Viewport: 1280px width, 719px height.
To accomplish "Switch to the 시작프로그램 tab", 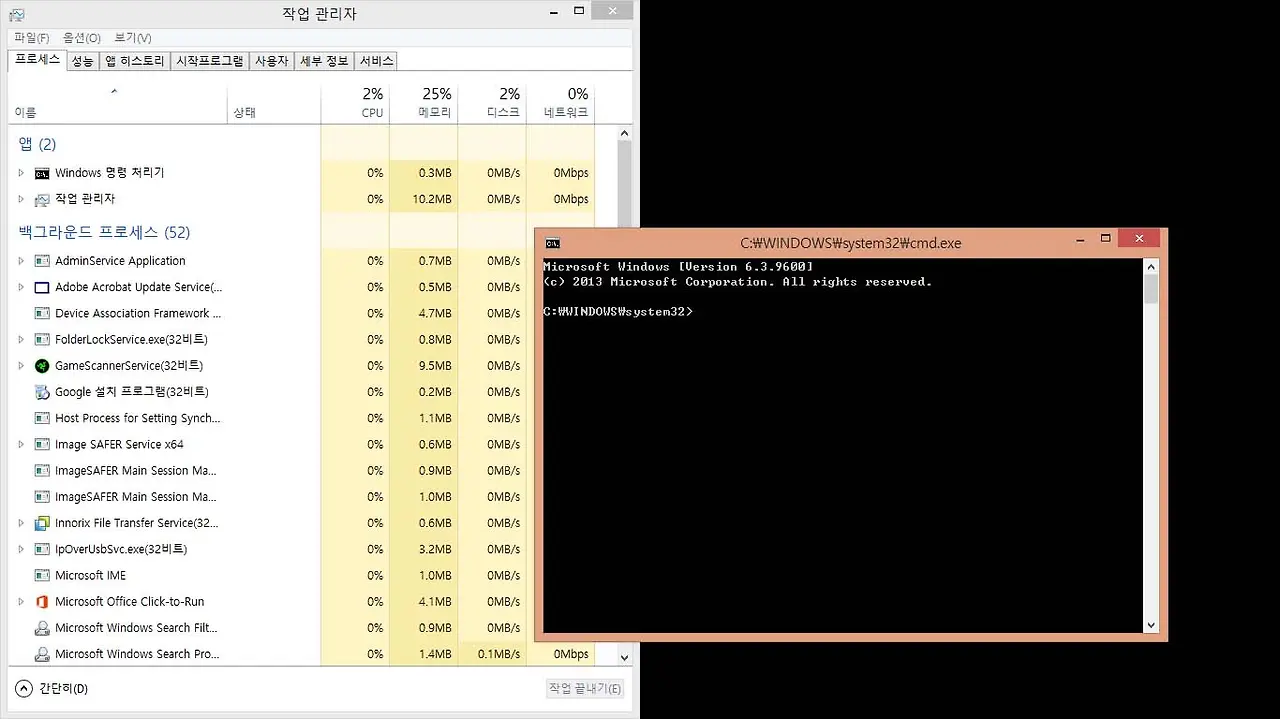I will tap(210, 61).
